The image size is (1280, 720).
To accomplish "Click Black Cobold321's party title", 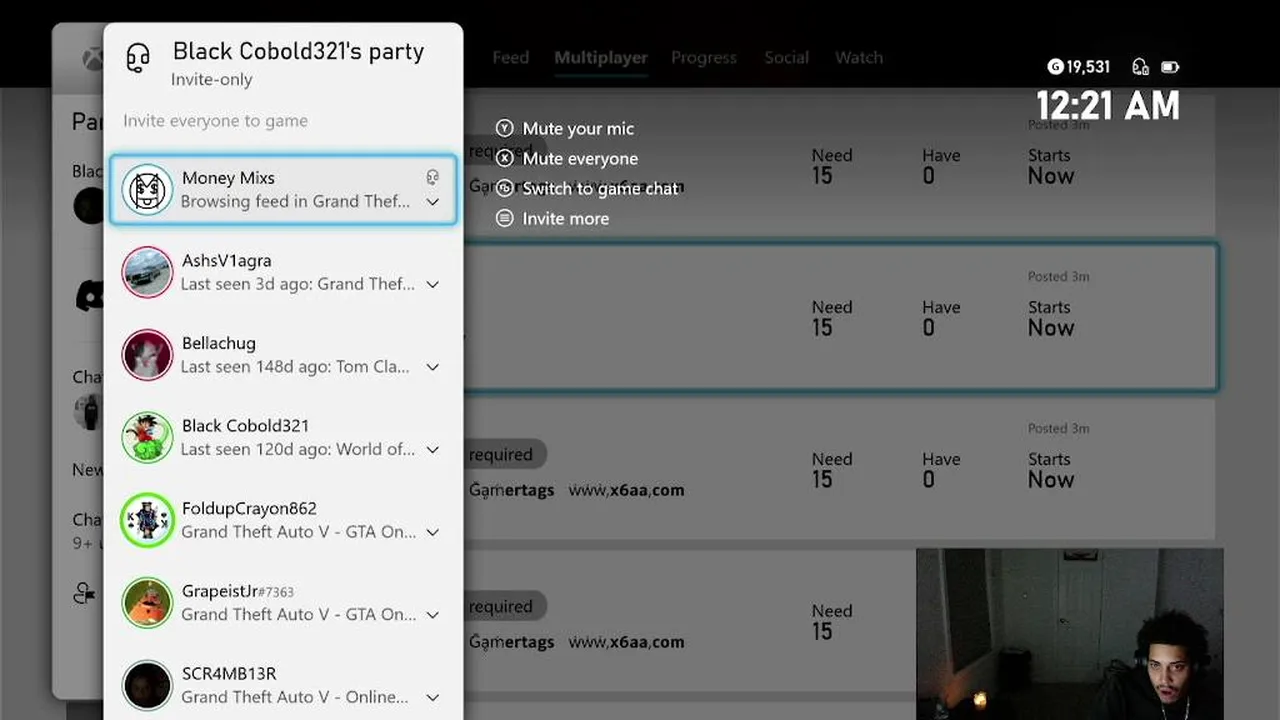I will click(298, 51).
